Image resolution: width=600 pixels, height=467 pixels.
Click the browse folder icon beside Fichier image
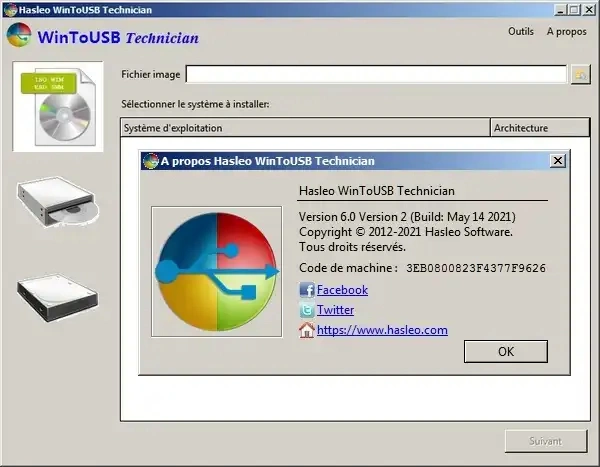click(579, 74)
